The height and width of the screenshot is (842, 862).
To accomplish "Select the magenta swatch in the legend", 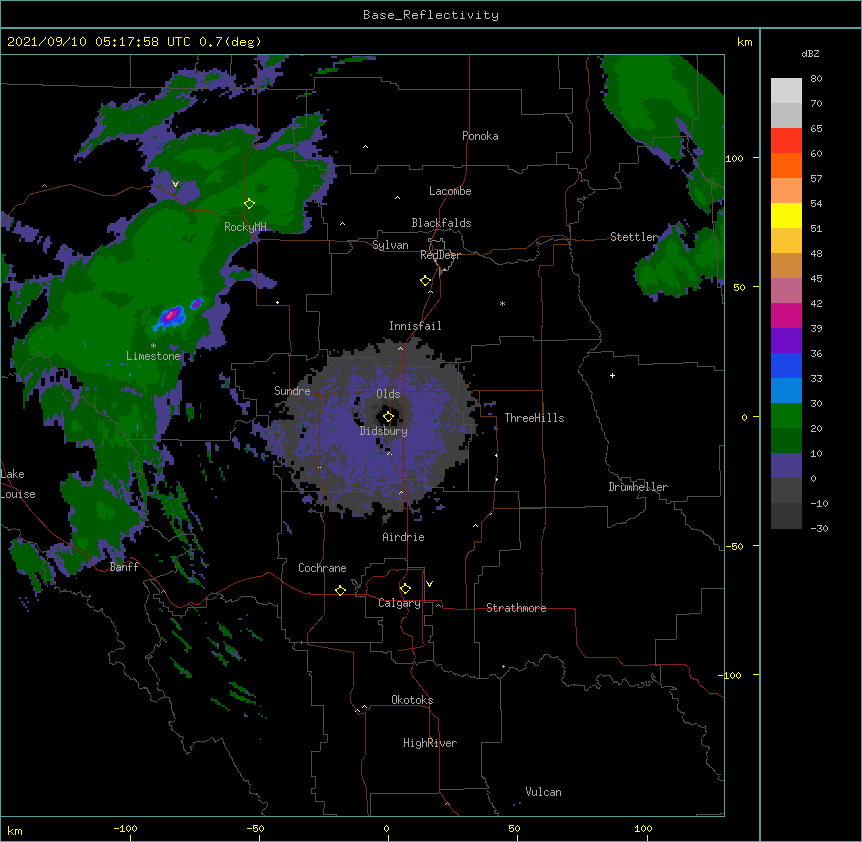I will [786, 315].
